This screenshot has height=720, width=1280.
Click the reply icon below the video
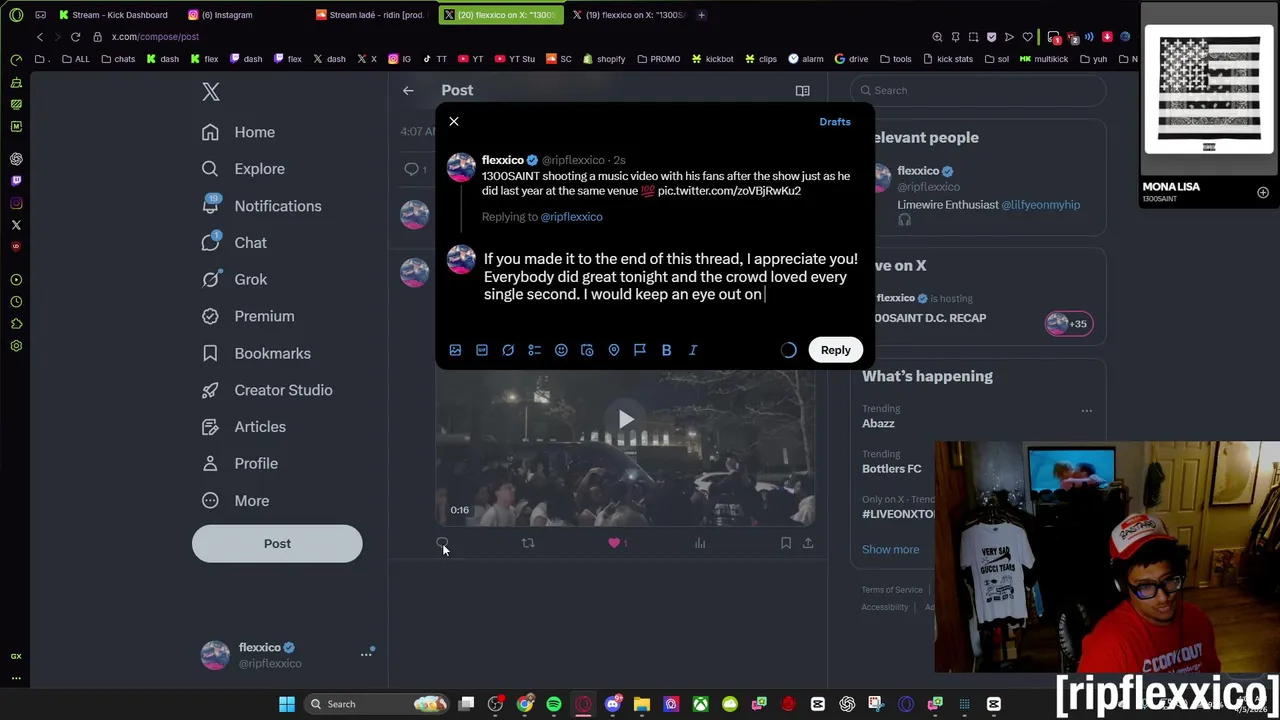coord(442,543)
